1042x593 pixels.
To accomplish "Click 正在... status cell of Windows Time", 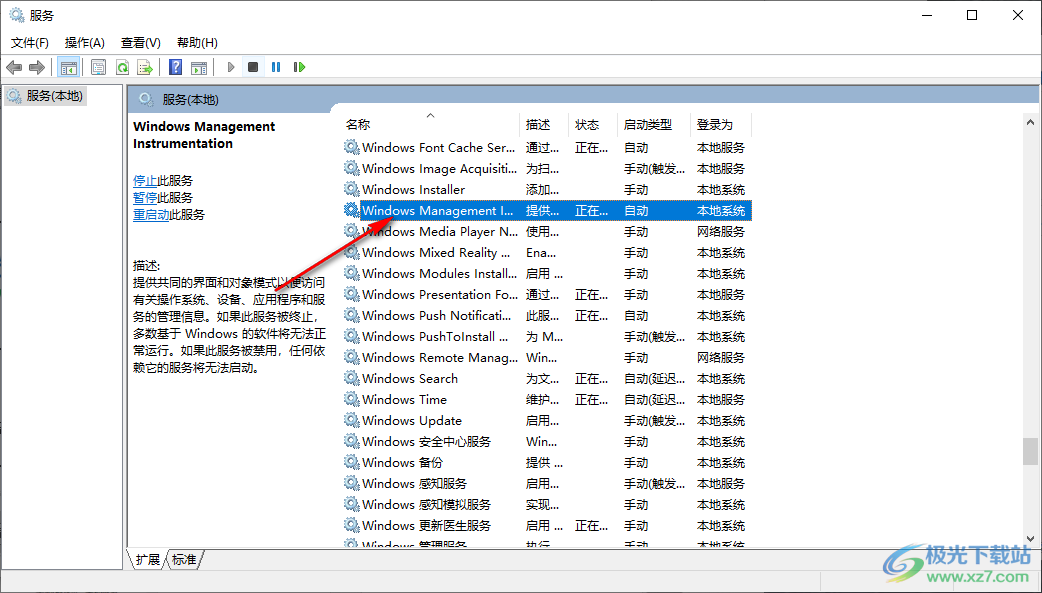I will (x=591, y=400).
